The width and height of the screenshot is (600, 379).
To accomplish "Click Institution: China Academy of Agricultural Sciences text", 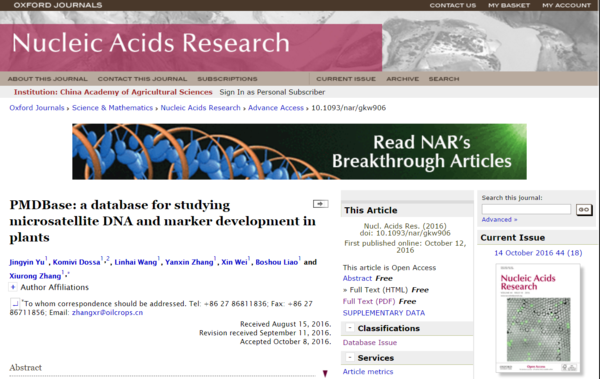I will [x=113, y=92].
